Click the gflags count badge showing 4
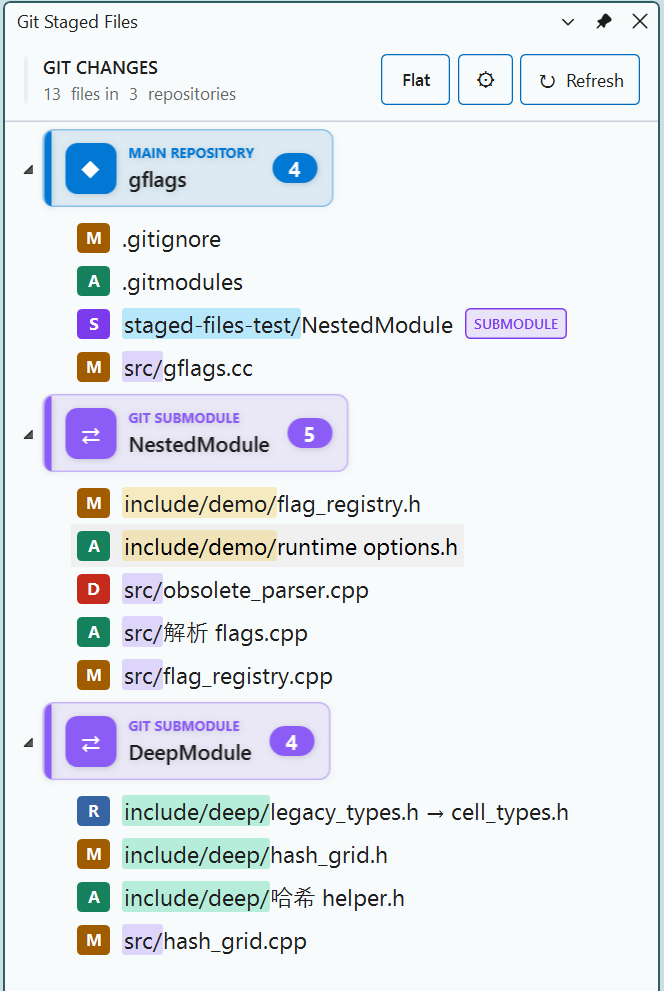This screenshot has width=664, height=991. coord(295,169)
